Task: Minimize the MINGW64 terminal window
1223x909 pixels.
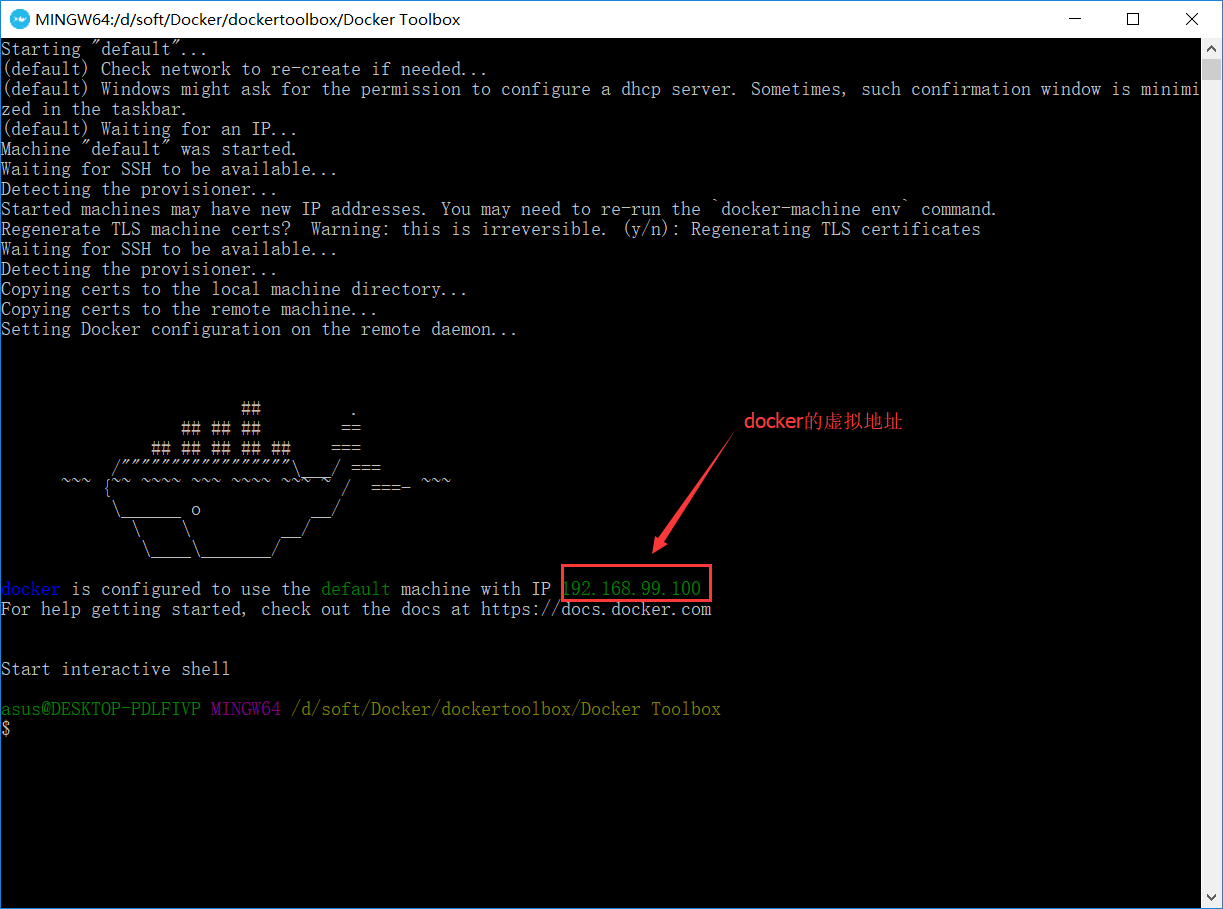Action: pos(1073,19)
